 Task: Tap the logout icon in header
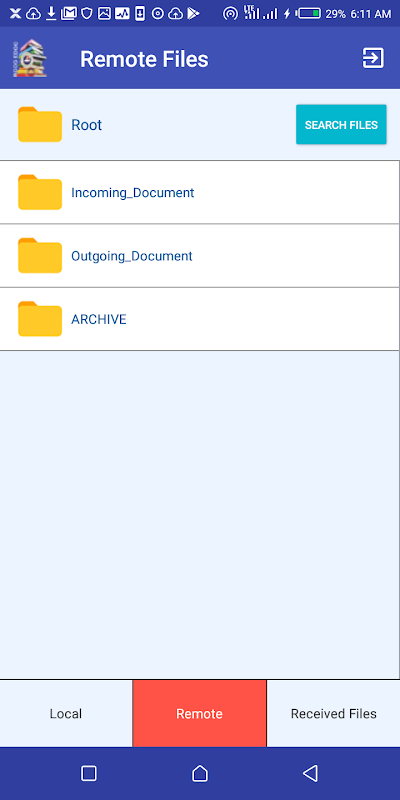click(373, 58)
